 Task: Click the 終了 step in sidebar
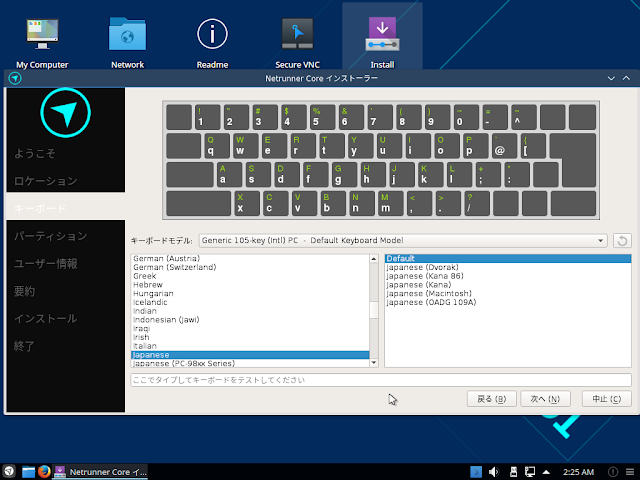pyautogui.click(x=24, y=346)
